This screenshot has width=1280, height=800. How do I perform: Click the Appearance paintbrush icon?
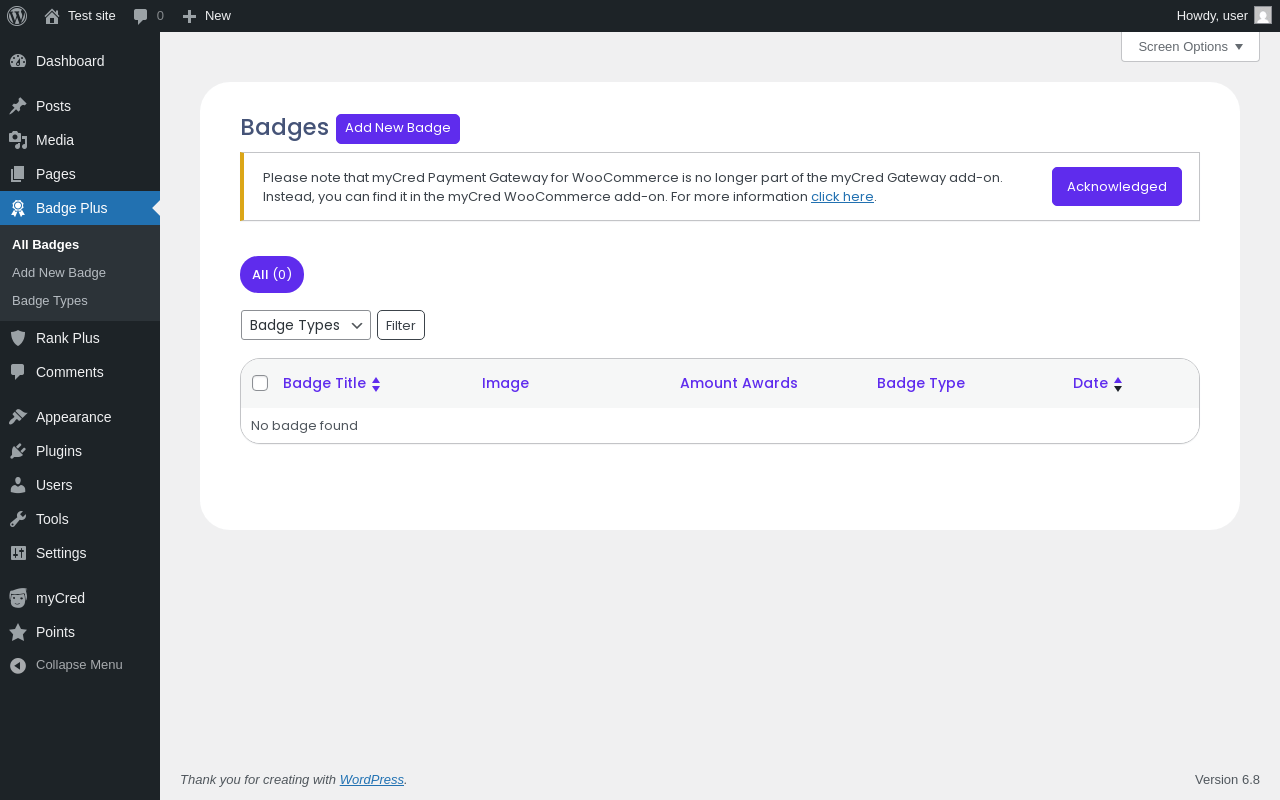pyautogui.click(x=18, y=417)
